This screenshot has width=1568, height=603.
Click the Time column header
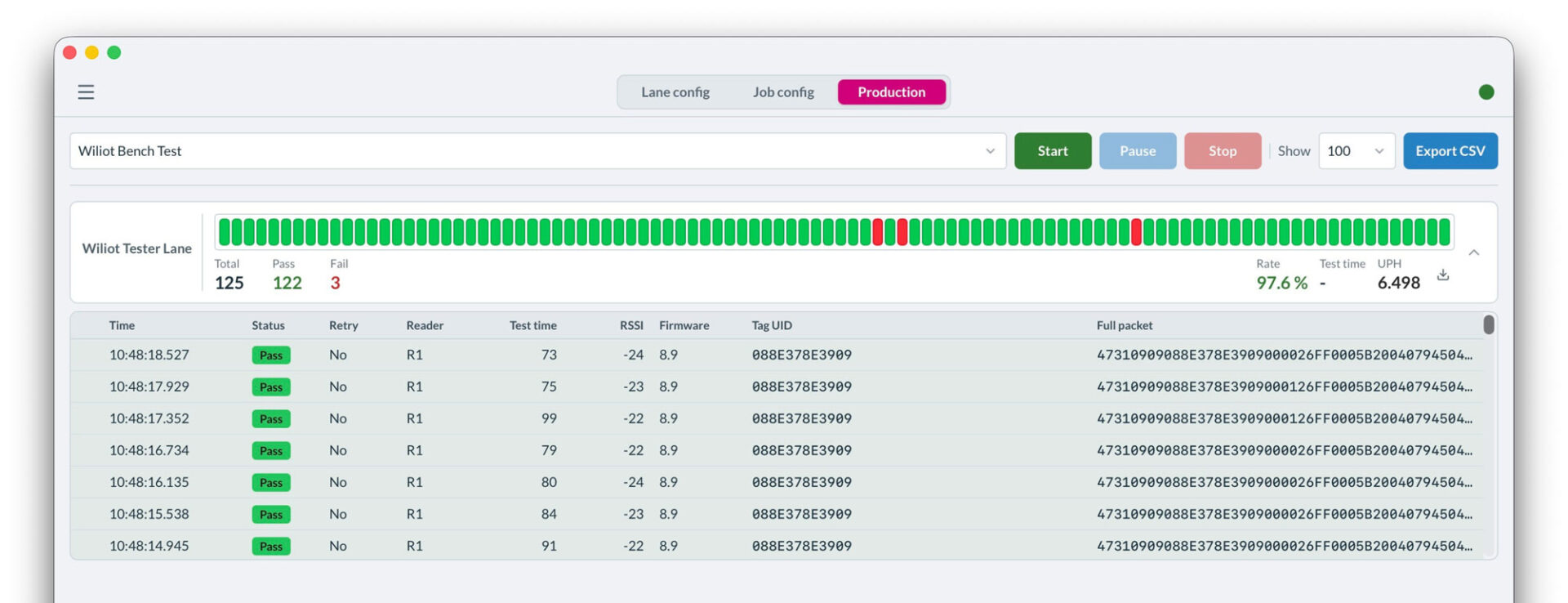122,325
